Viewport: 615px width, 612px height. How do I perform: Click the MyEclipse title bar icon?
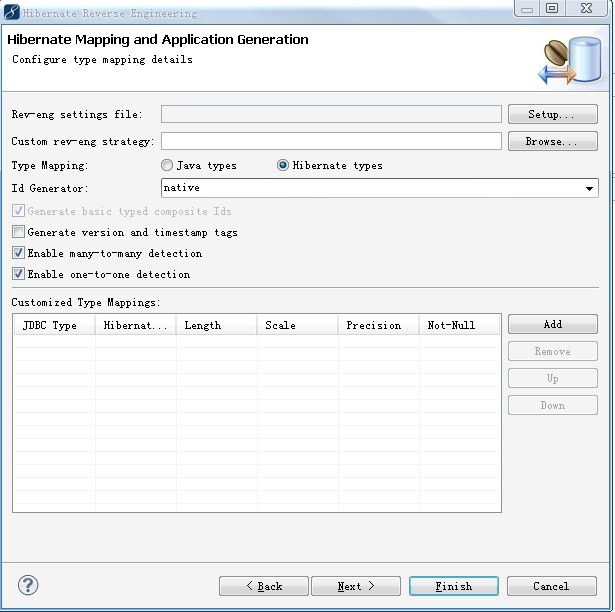pos(11,12)
